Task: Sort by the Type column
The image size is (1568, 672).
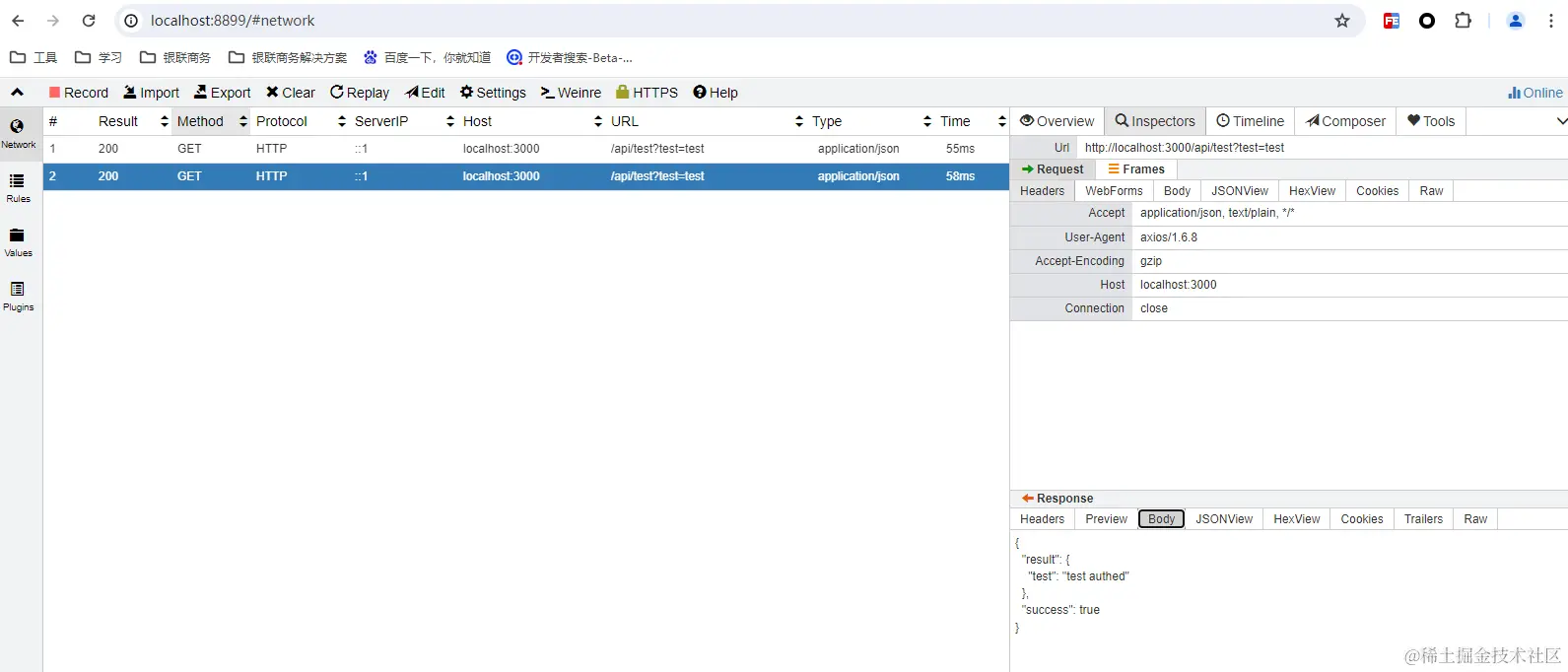Action: [x=870, y=121]
